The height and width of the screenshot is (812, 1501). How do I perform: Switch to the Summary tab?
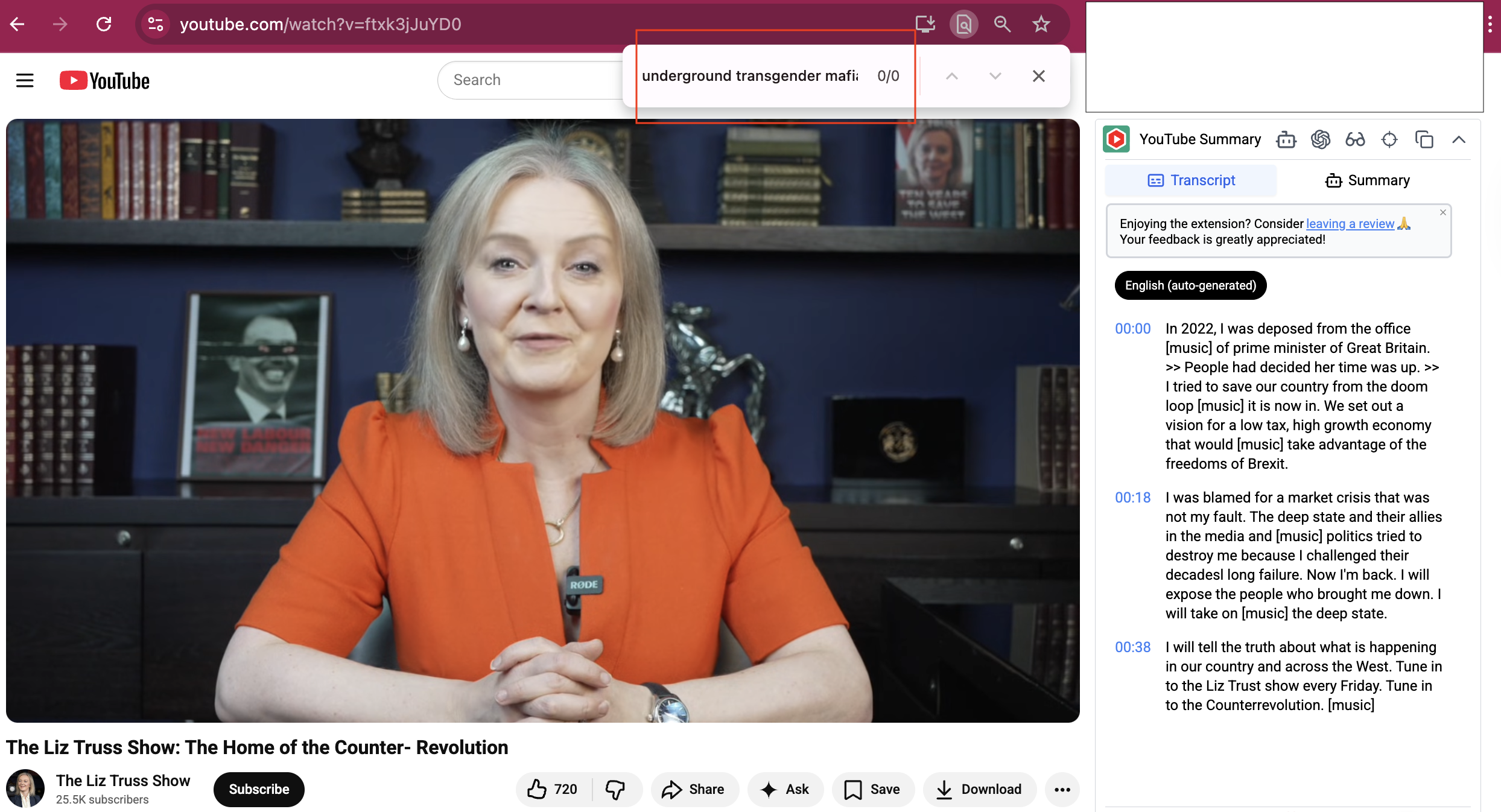point(1367,180)
